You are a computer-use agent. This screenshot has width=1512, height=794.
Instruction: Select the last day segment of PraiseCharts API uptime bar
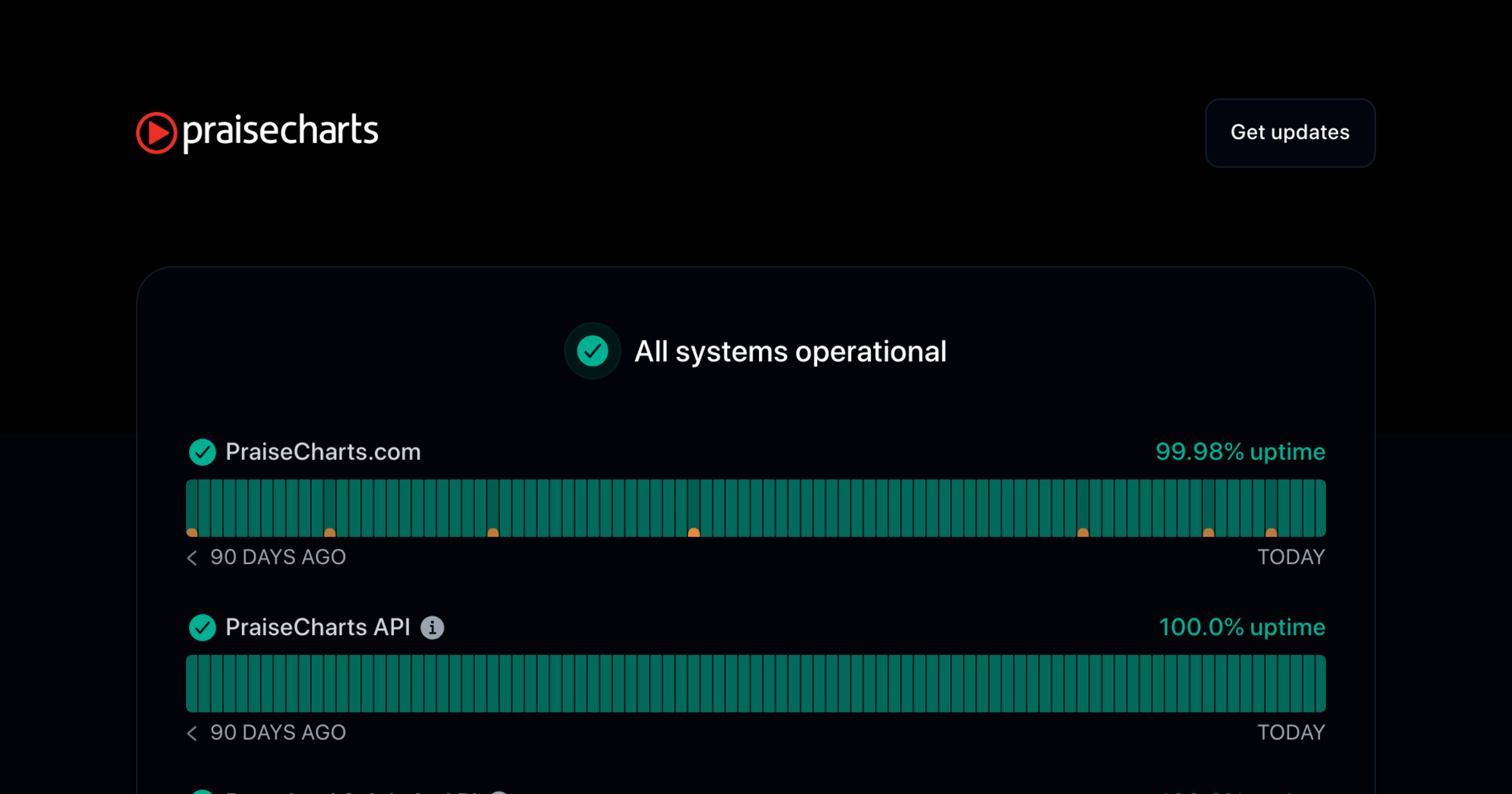(x=1320, y=684)
